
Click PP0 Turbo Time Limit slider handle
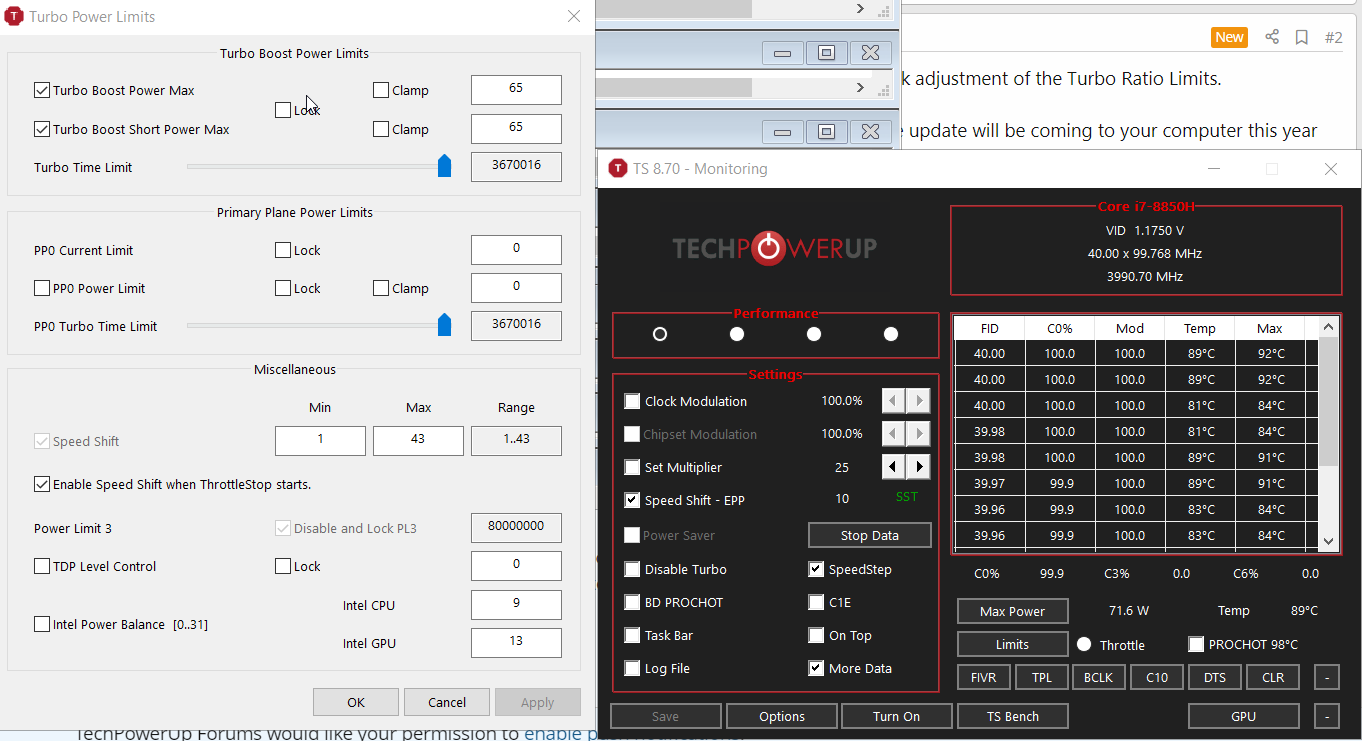tap(444, 325)
